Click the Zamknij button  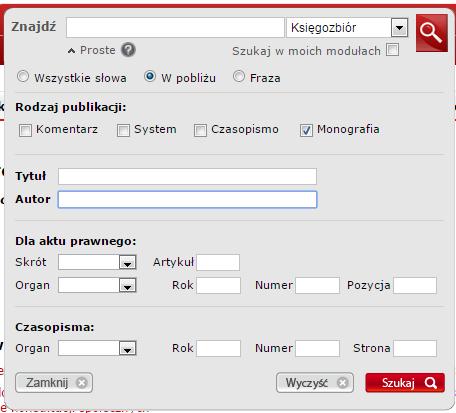click(x=54, y=383)
